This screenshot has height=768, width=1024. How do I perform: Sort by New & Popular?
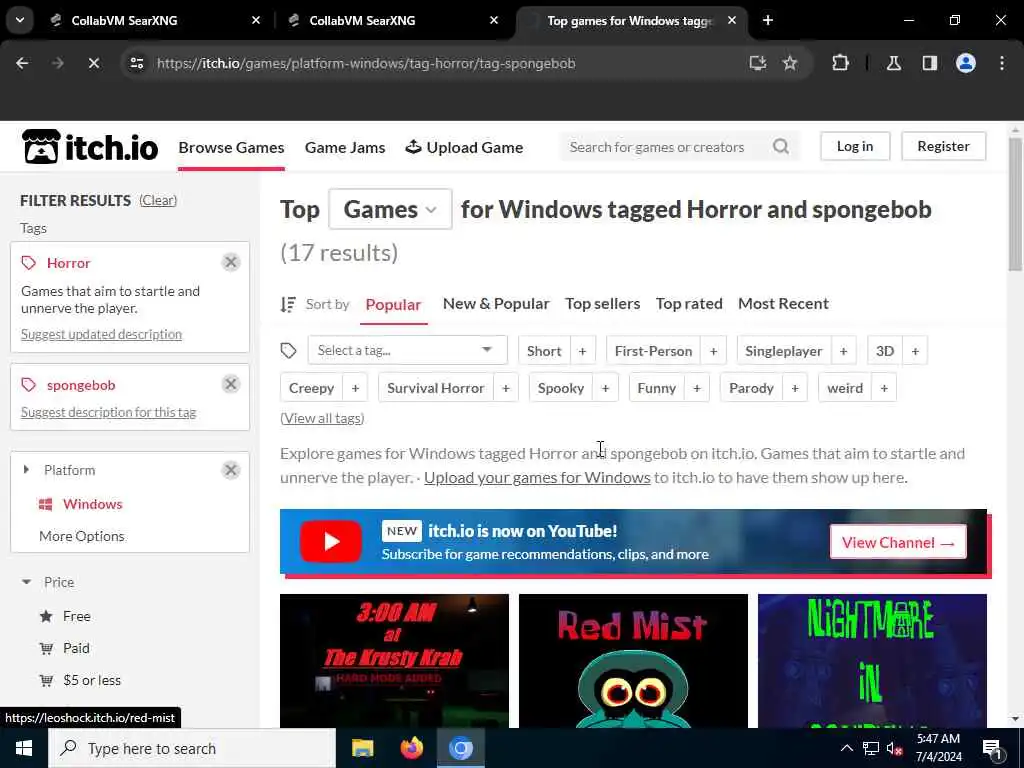496,304
